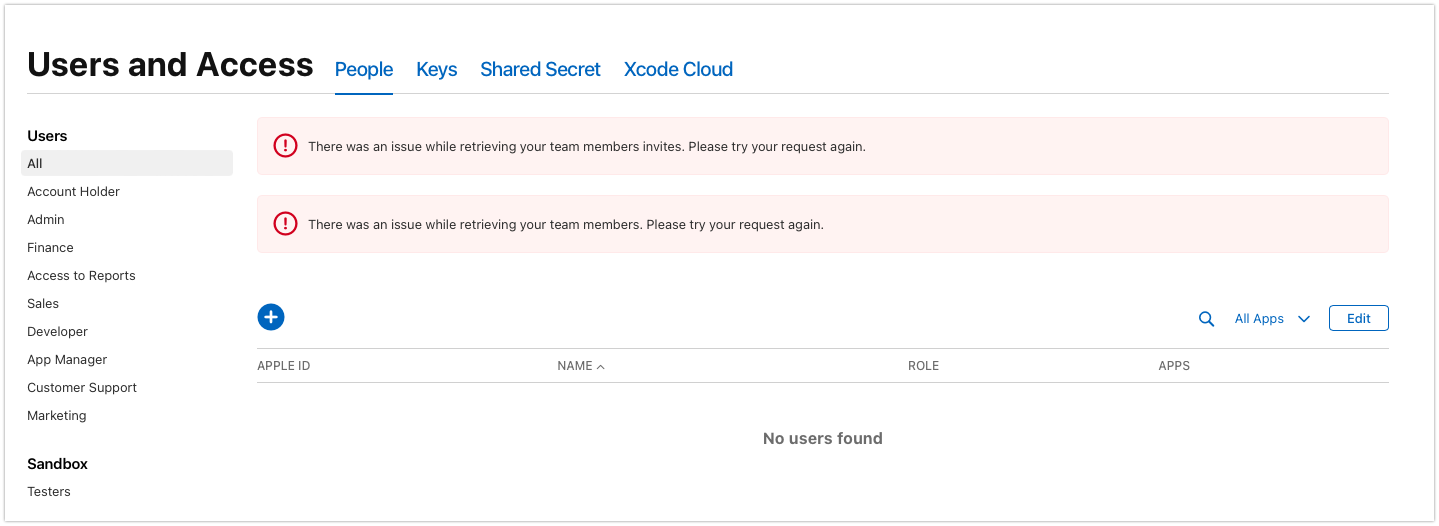Image resolution: width=1439 pixels, height=526 pixels.
Task: Click the blue plus add user icon
Action: (x=271, y=317)
